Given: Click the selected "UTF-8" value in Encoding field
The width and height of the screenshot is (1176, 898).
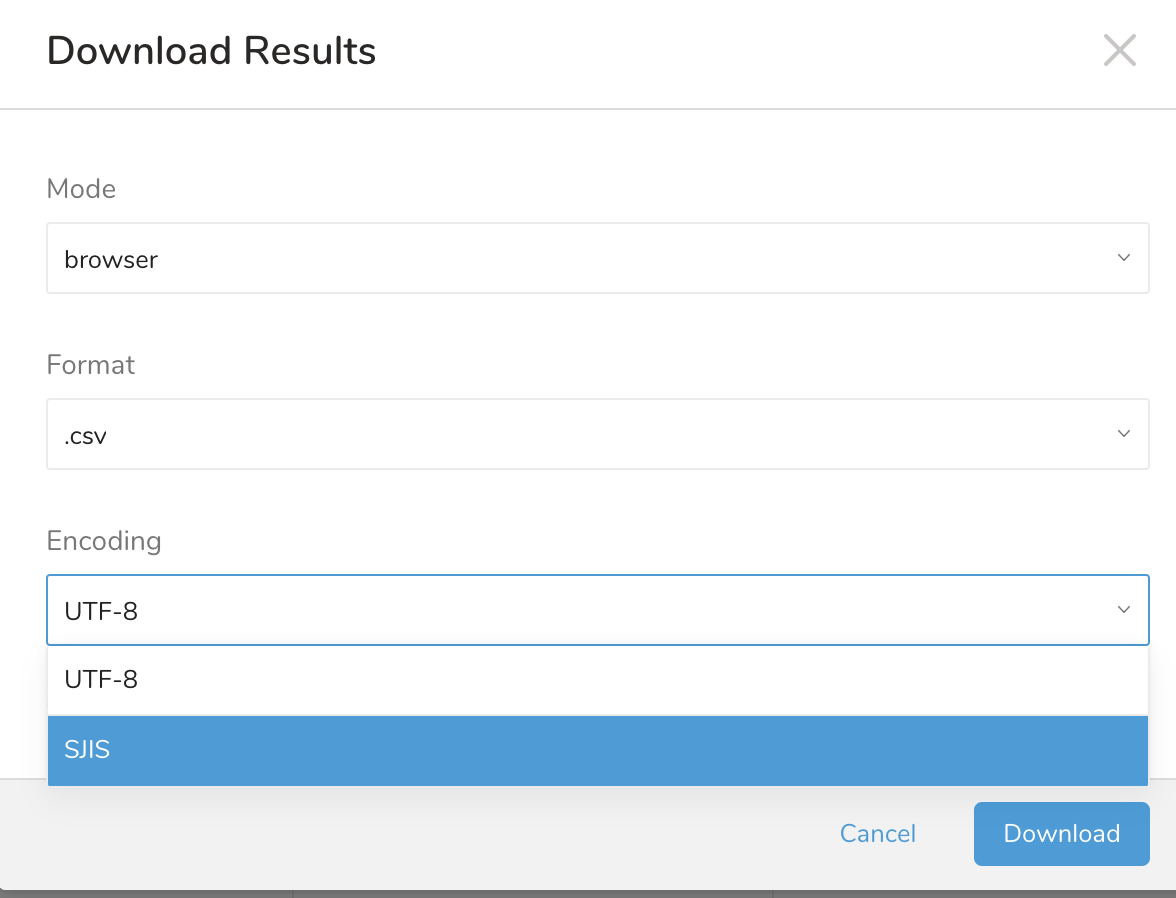Looking at the screenshot, I should (x=101, y=611).
